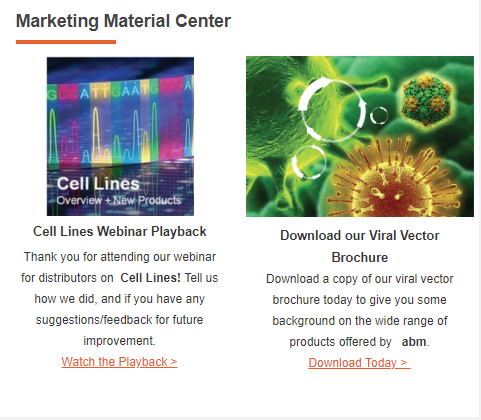Select the "Cell Lines Webinar Playback" title
481x420 pixels.
(x=120, y=231)
